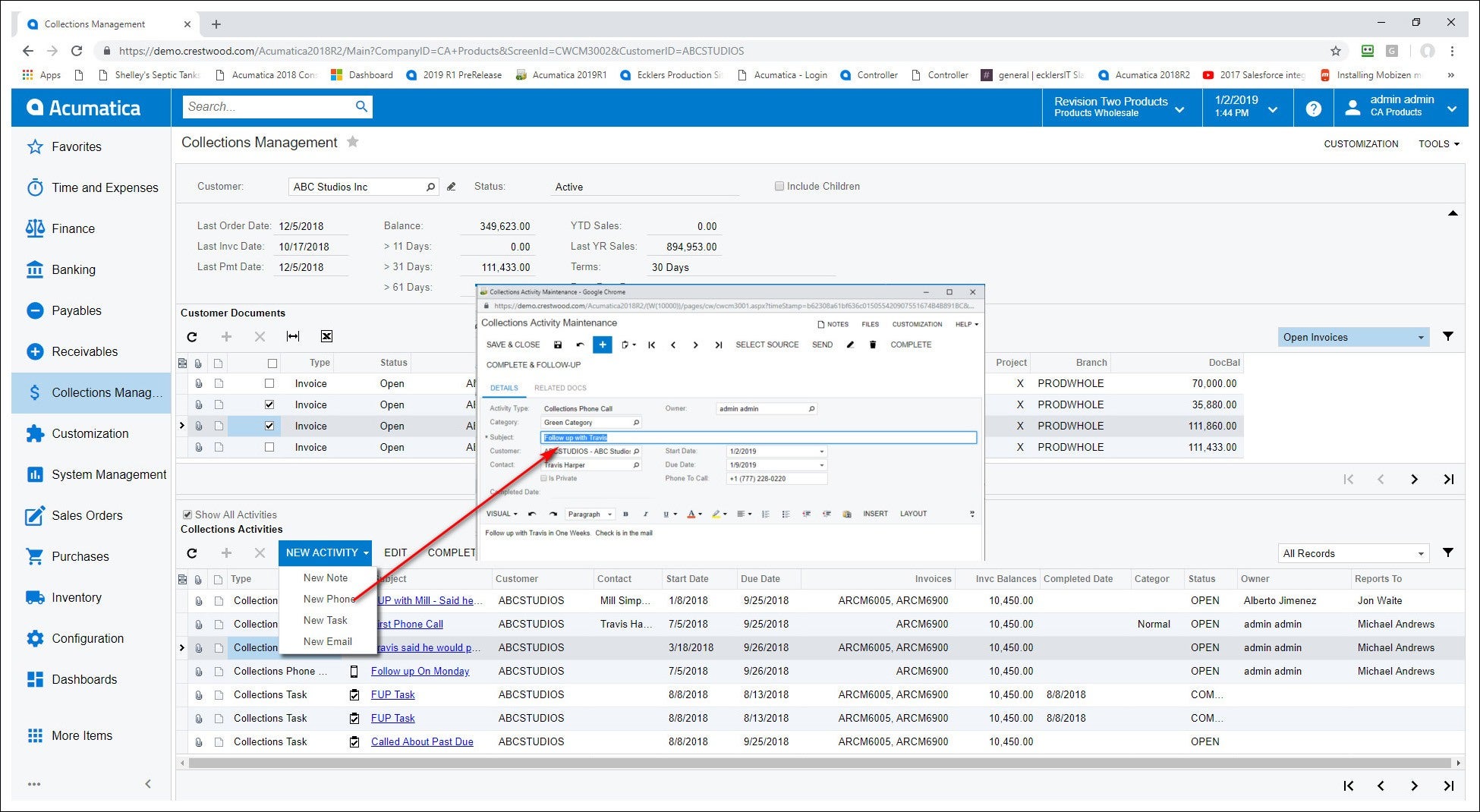Image resolution: width=1480 pixels, height=812 pixels.
Task: Toggle the Include Children checkbox
Action: [x=779, y=186]
